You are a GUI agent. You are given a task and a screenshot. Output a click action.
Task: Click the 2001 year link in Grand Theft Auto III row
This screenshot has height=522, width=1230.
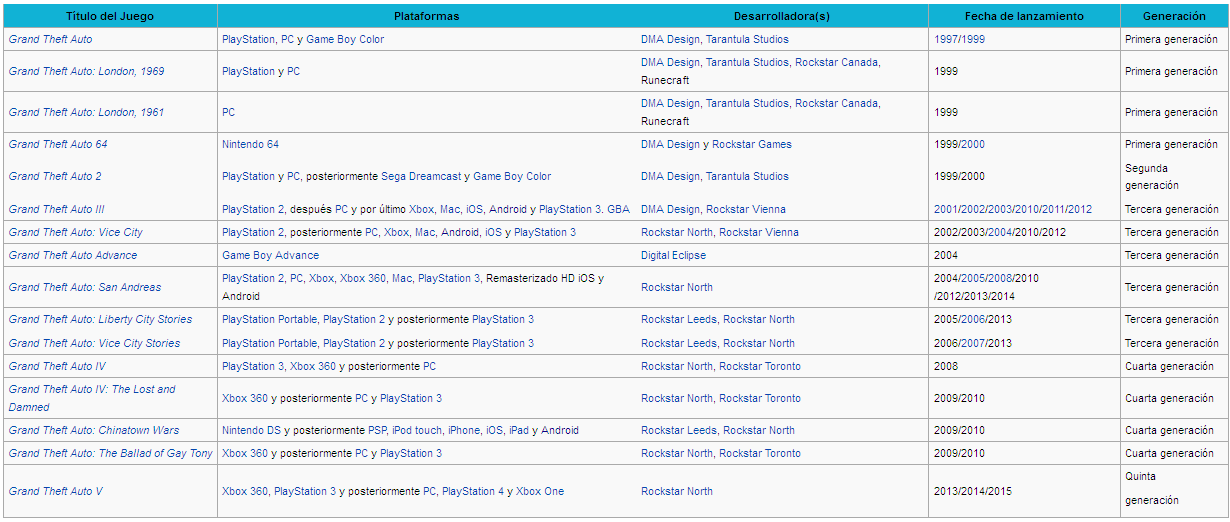pos(946,209)
